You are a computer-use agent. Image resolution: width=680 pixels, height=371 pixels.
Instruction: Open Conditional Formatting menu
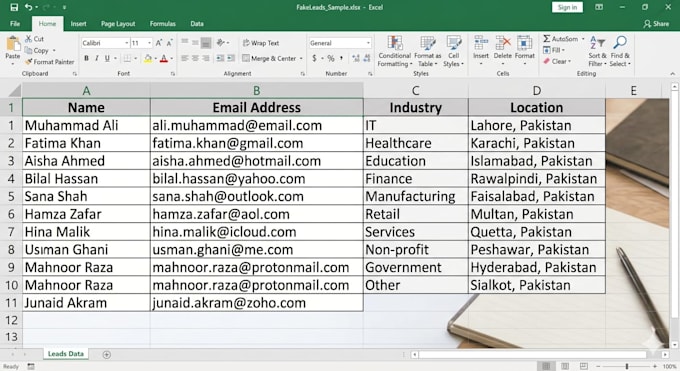pyautogui.click(x=394, y=51)
